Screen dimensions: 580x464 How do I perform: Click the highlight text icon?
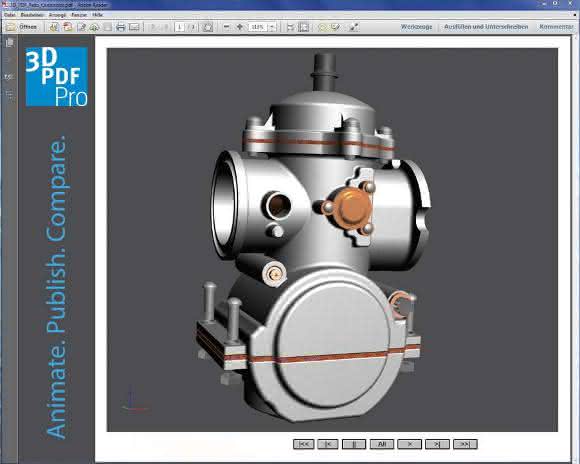pos(335,27)
